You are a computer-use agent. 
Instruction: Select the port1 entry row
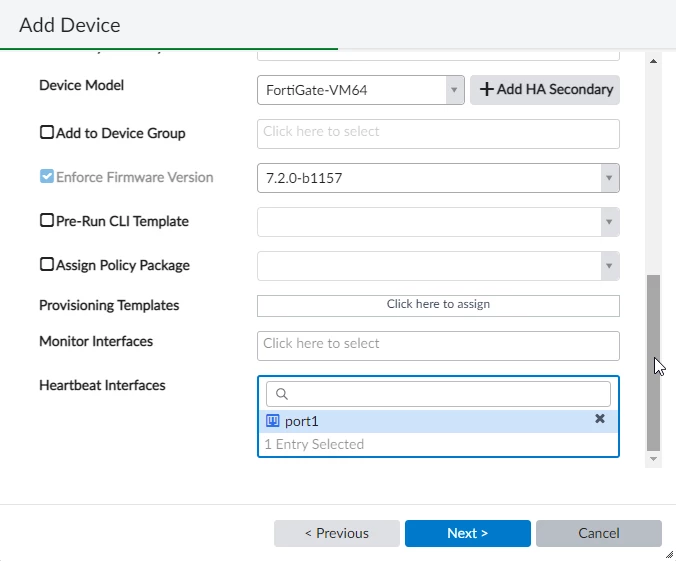(x=438, y=421)
